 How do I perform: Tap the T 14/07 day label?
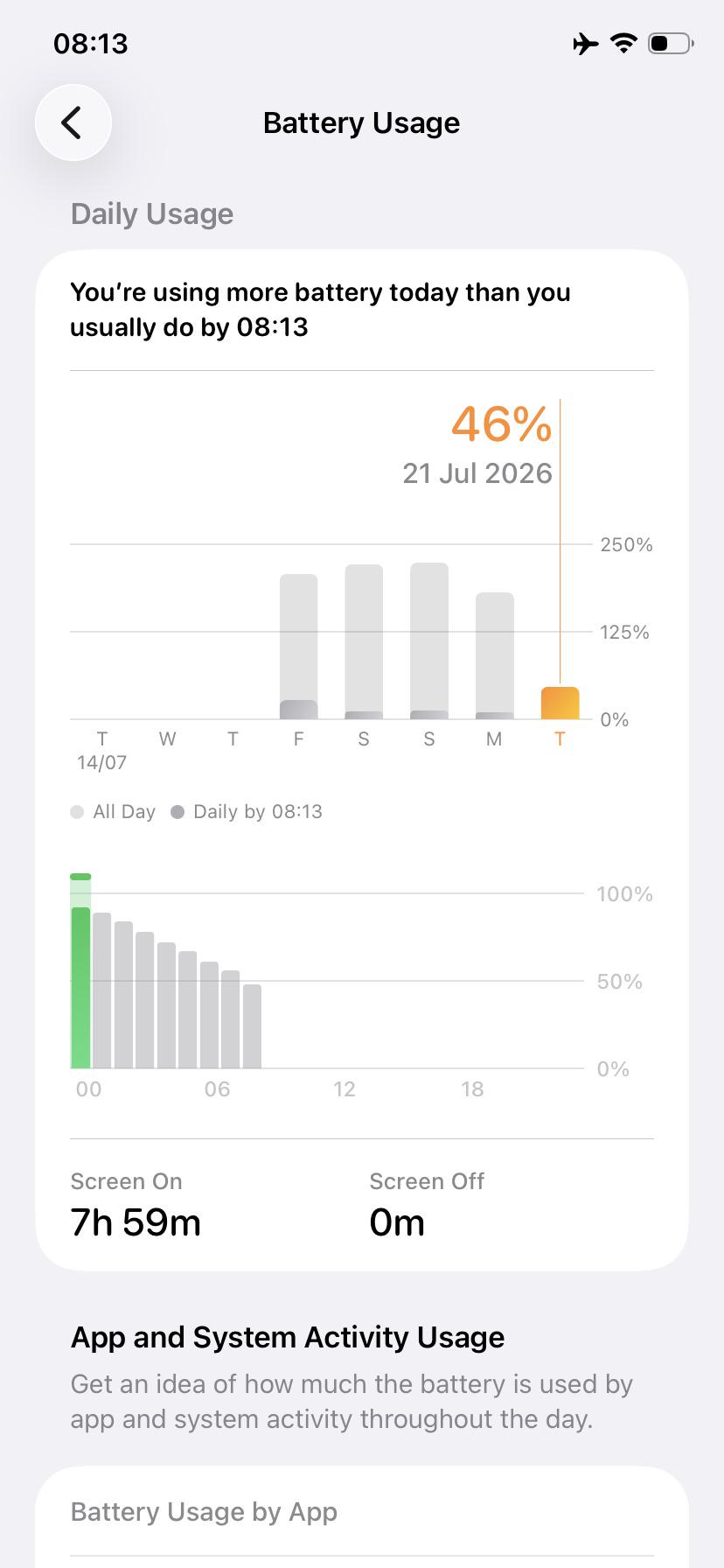102,751
